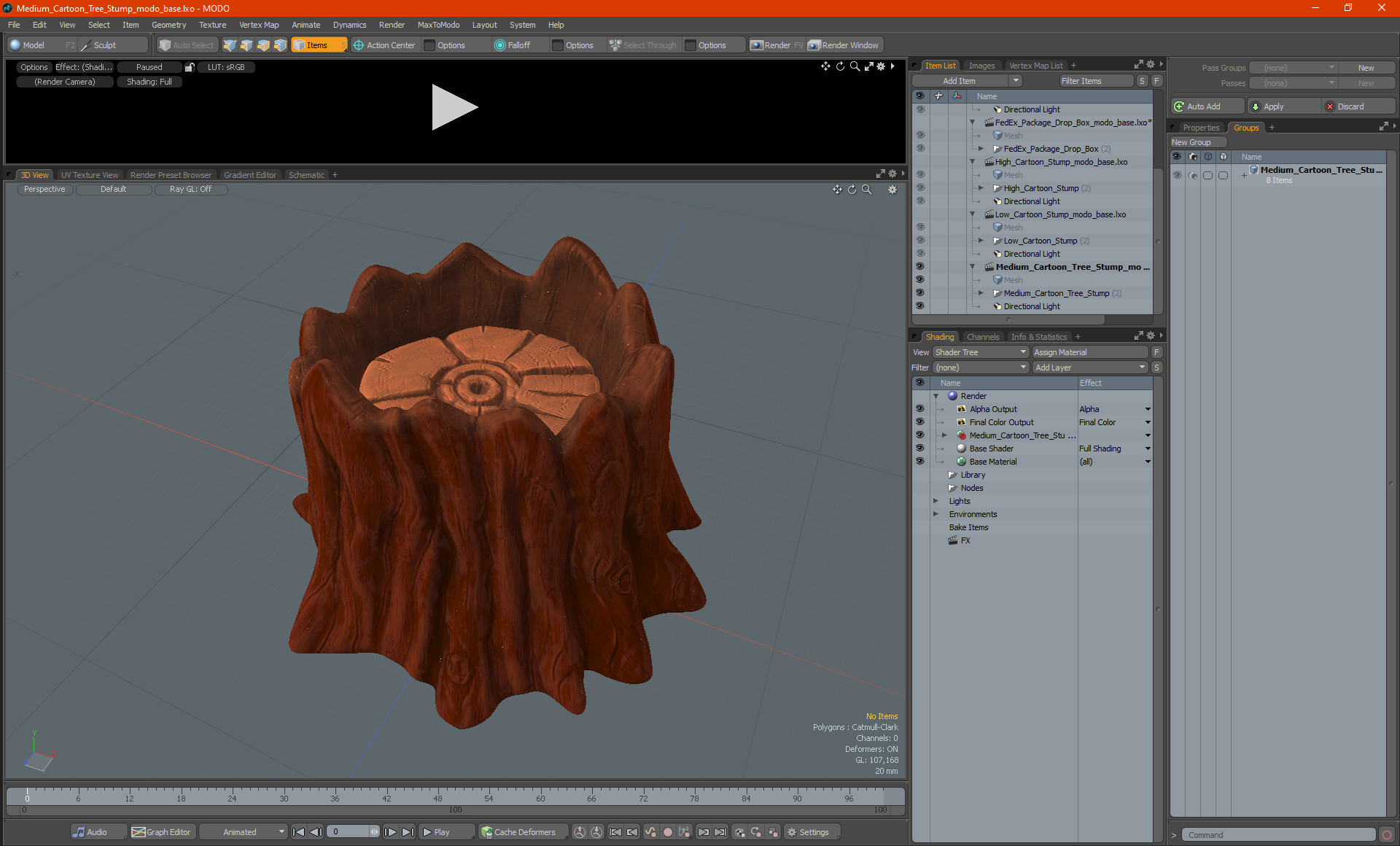The height and width of the screenshot is (846, 1400).
Task: Click the Sculpt mode brush icon
Action: point(86,45)
